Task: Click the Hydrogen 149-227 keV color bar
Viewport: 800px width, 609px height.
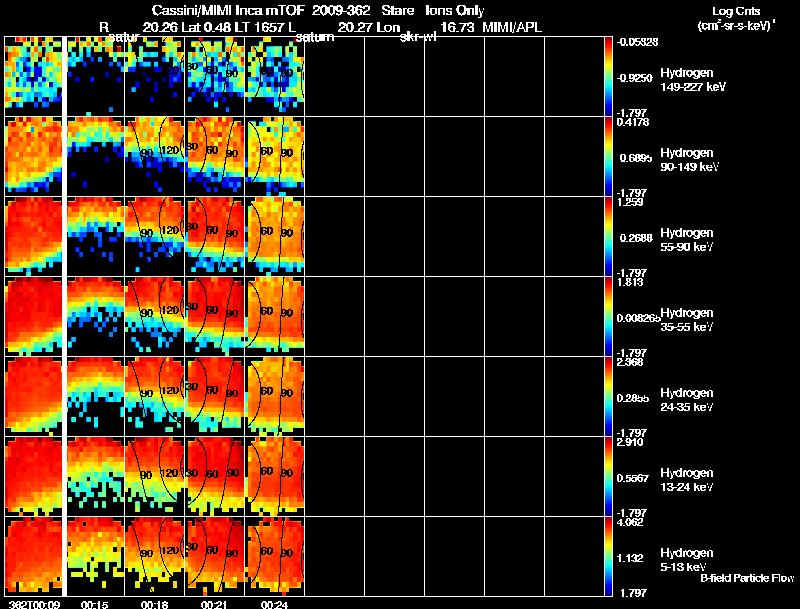Action: pyautogui.click(x=608, y=77)
